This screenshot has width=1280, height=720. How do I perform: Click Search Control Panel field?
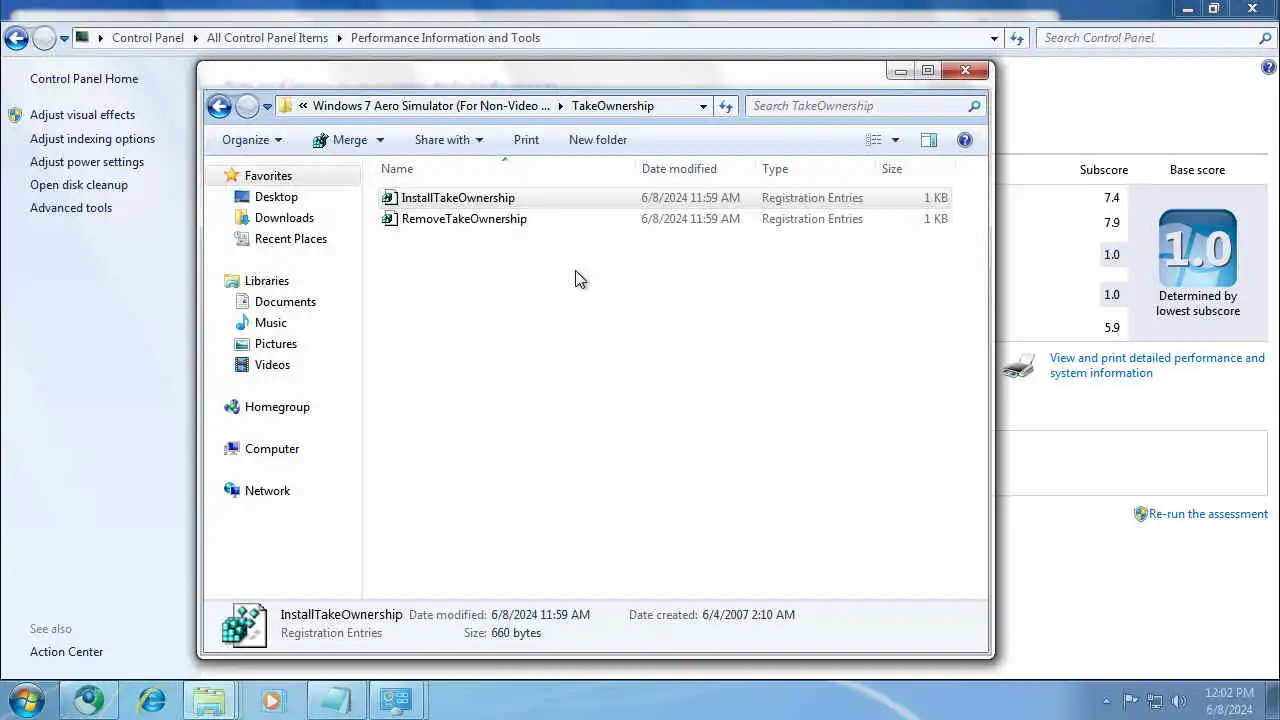[1155, 38]
